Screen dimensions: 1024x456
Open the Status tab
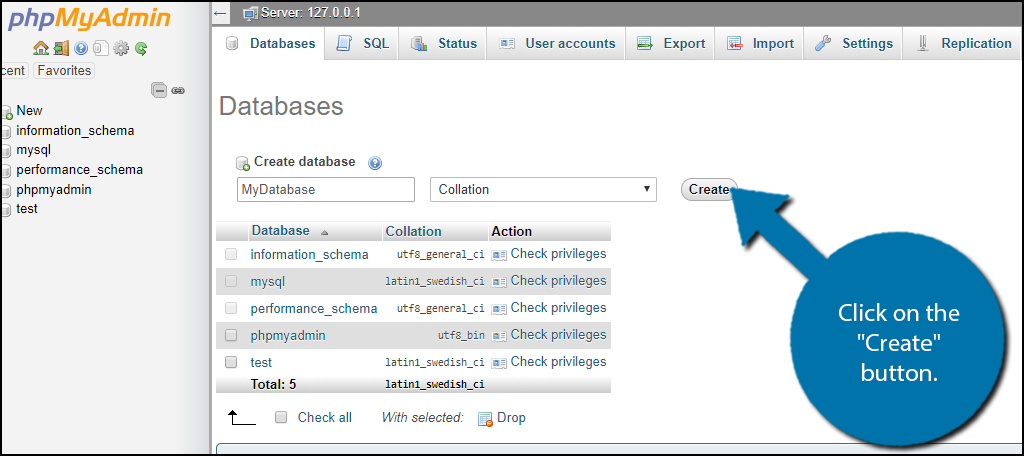pyautogui.click(x=444, y=43)
